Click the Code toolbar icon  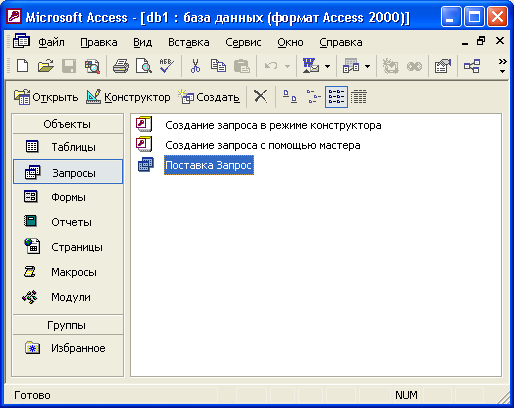point(390,66)
